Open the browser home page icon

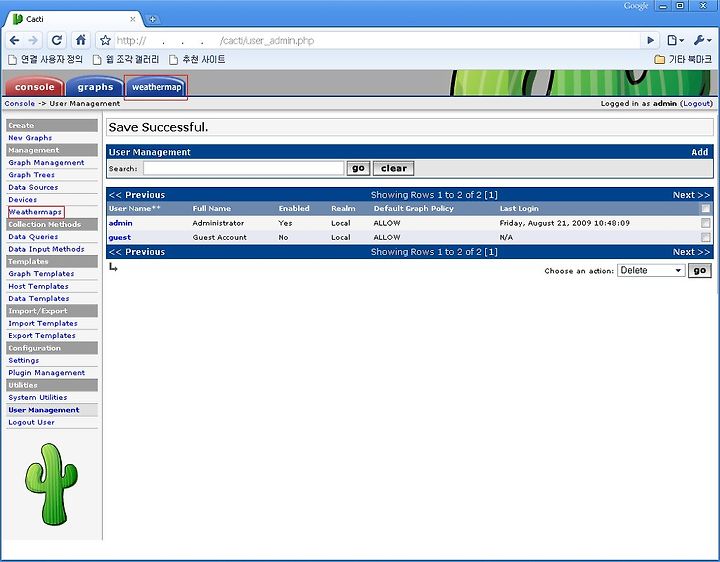[81, 40]
